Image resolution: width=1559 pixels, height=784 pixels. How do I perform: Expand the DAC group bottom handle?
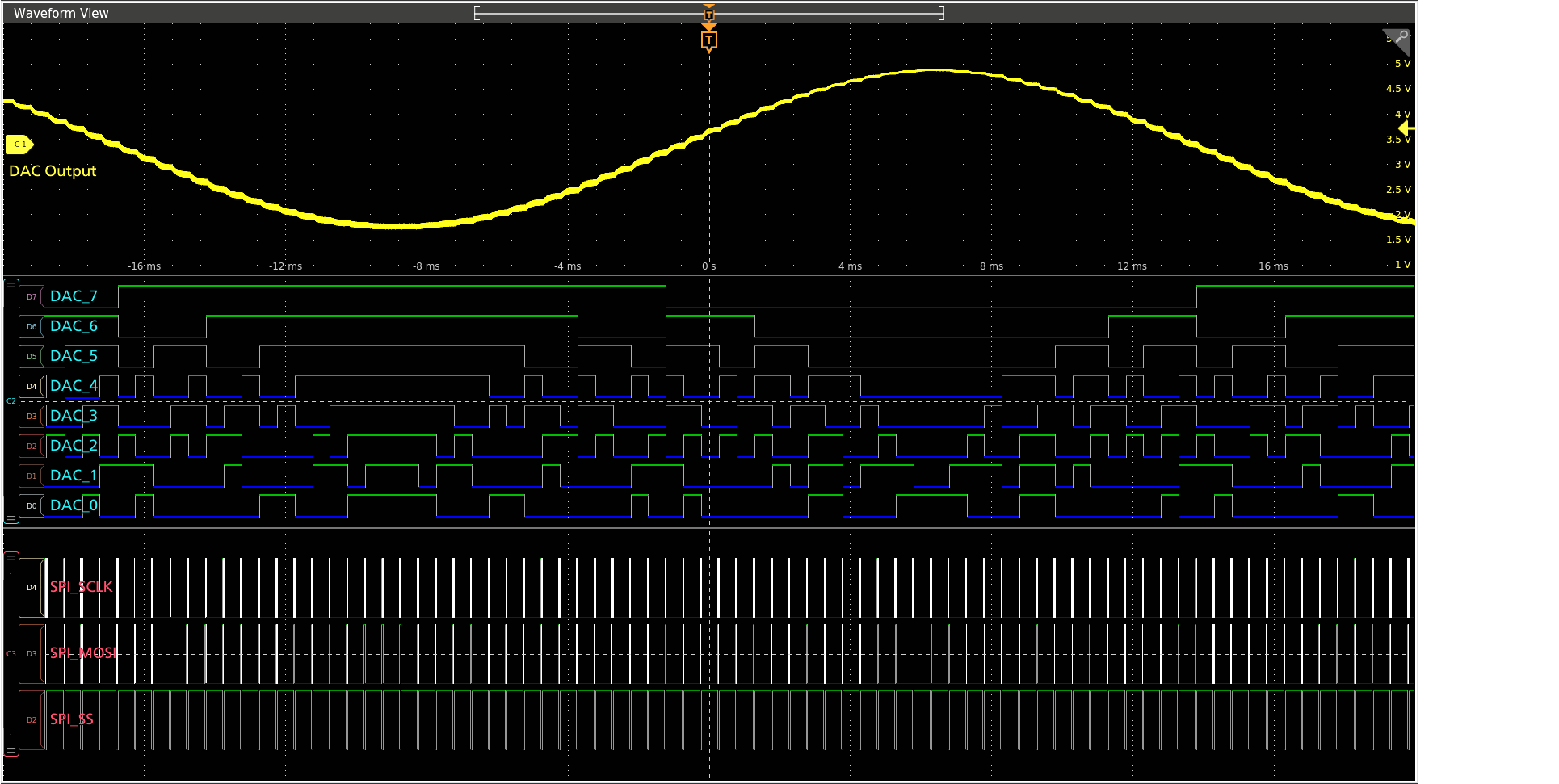point(11,518)
